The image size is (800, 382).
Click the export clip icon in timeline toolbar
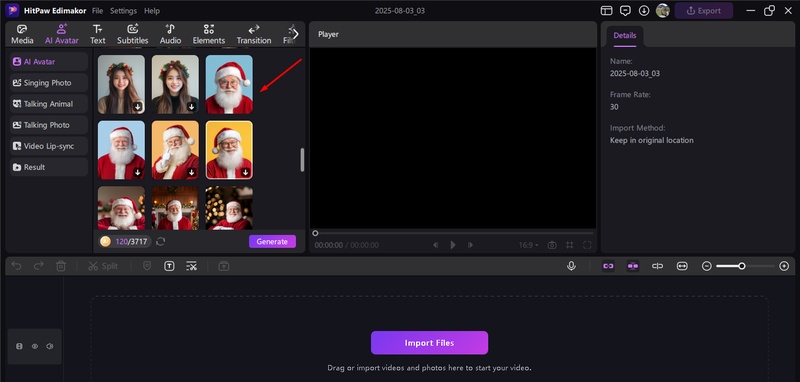tap(223, 266)
